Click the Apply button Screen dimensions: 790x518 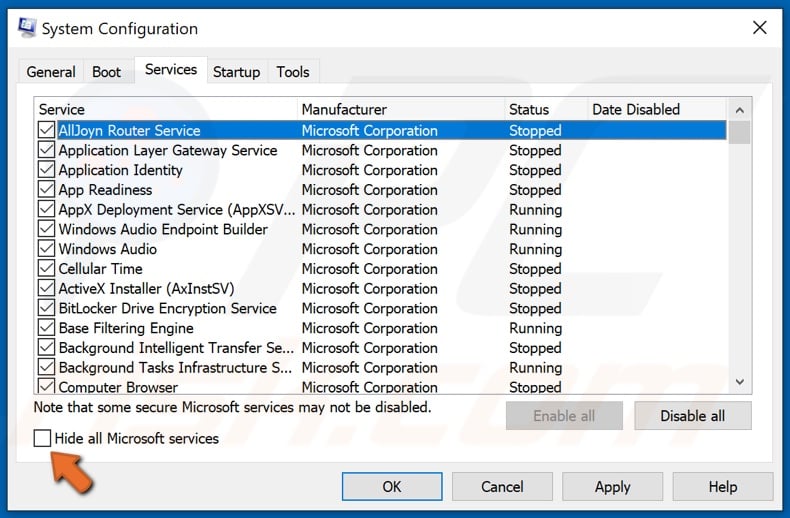[x=612, y=486]
